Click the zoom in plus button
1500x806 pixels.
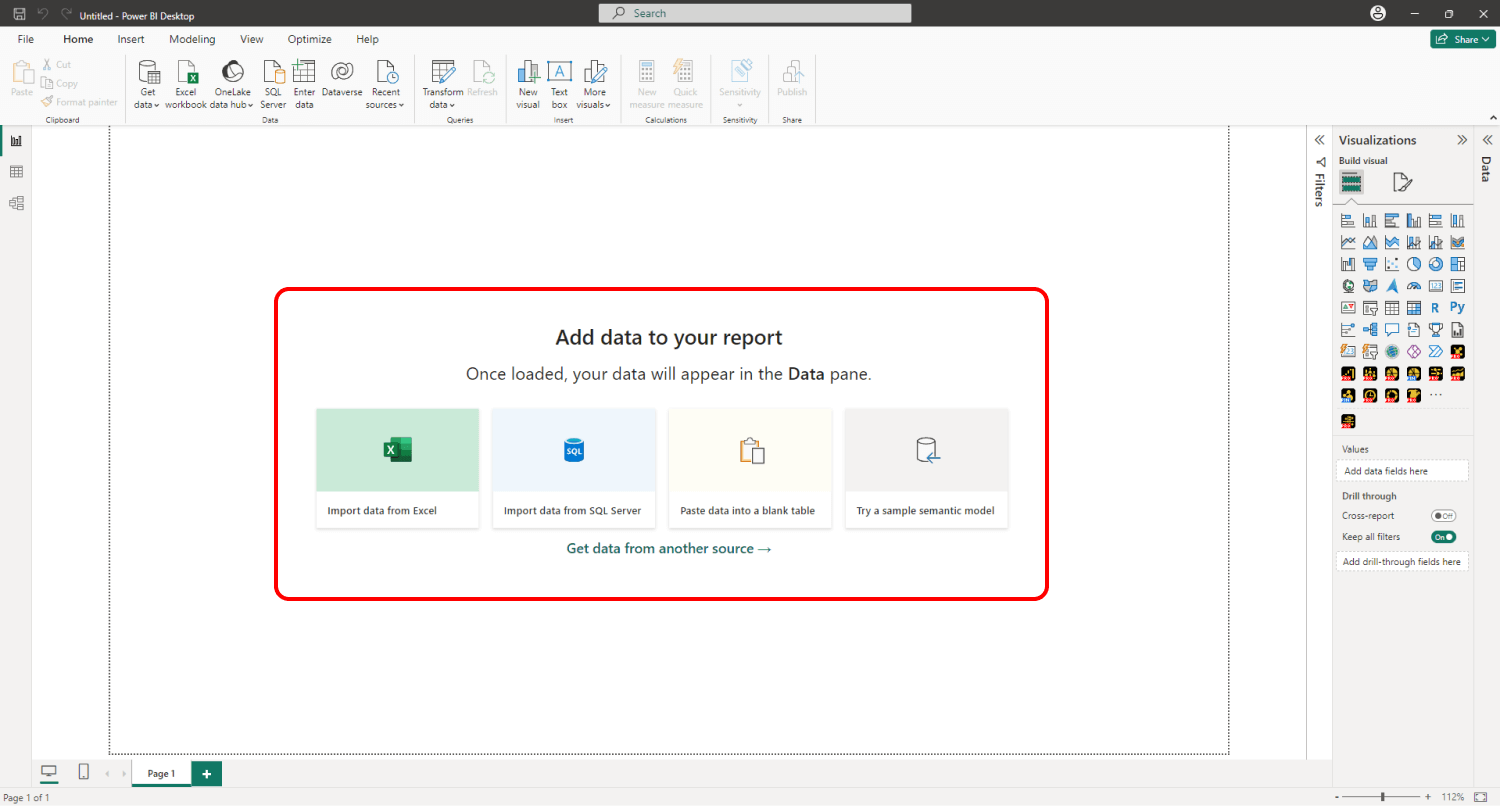click(x=1429, y=797)
